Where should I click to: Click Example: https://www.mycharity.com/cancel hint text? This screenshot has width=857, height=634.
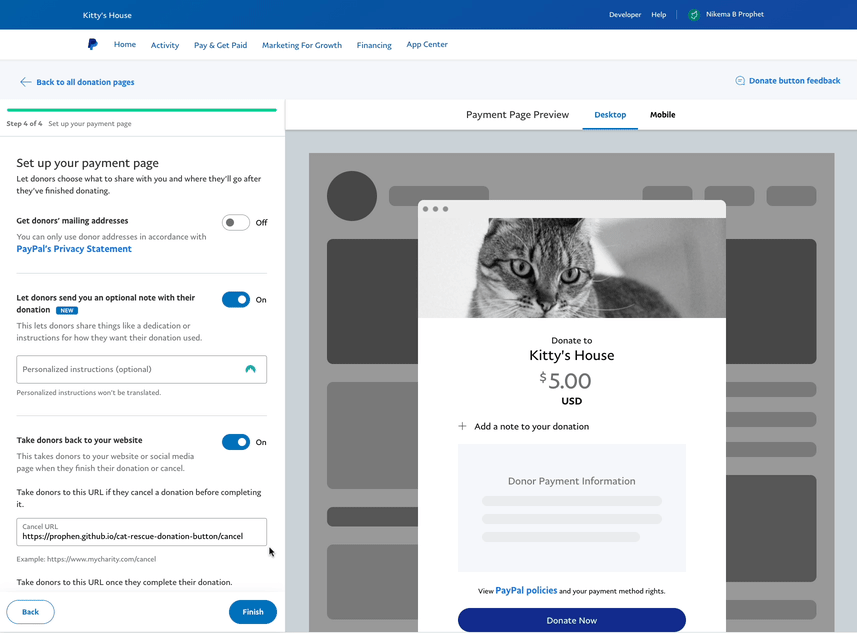pyautogui.click(x=86, y=559)
